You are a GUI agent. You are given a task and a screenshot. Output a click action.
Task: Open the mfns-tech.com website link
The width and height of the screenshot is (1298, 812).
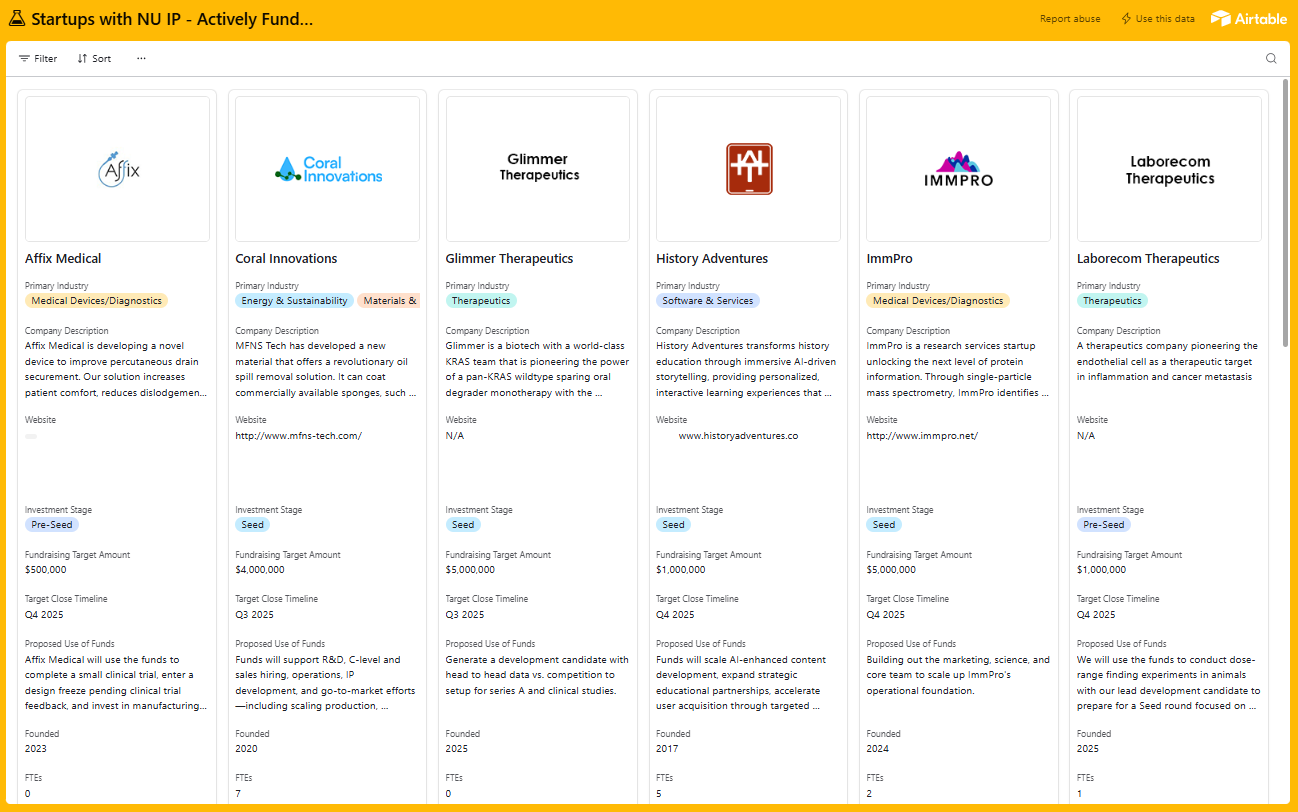coord(298,436)
